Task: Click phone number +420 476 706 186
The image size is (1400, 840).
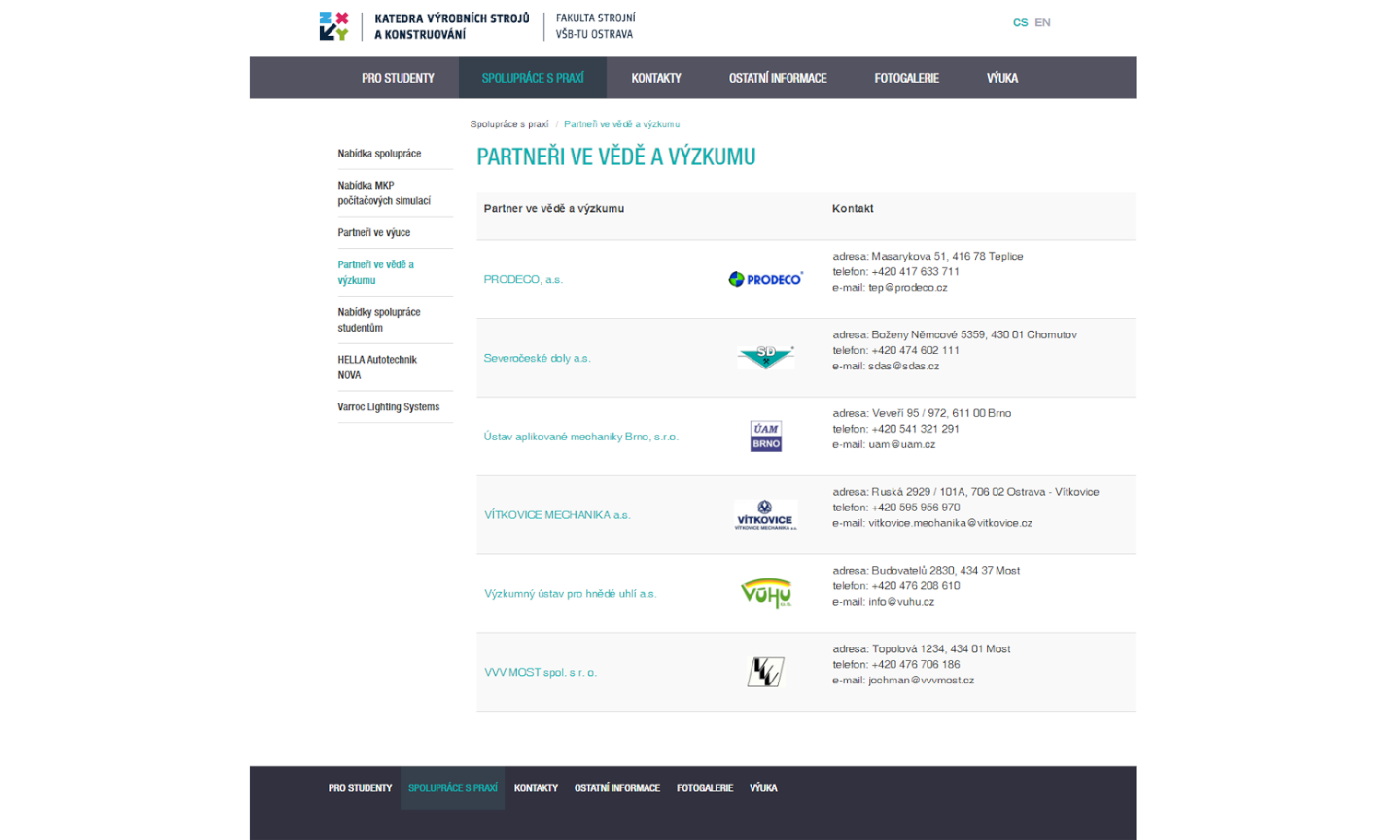Action: [915, 665]
